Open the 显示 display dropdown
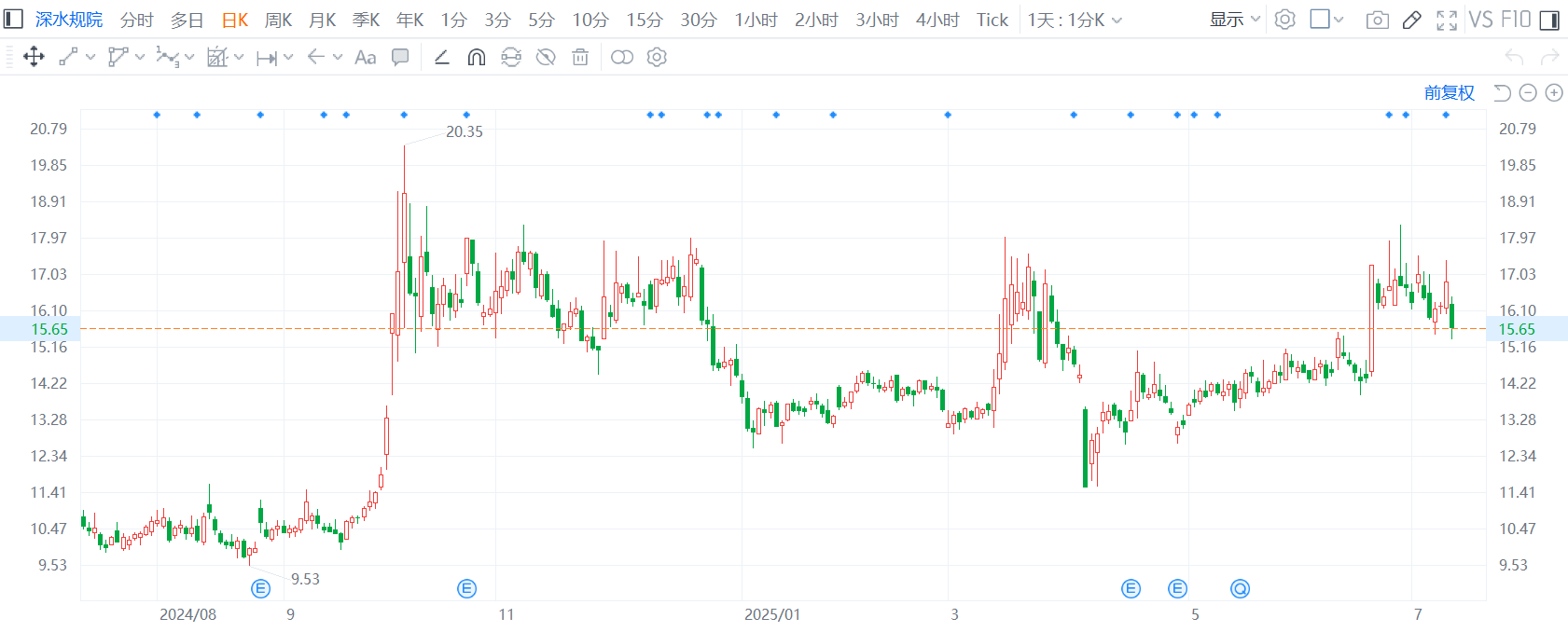This screenshot has height=632, width=1568. click(1235, 20)
